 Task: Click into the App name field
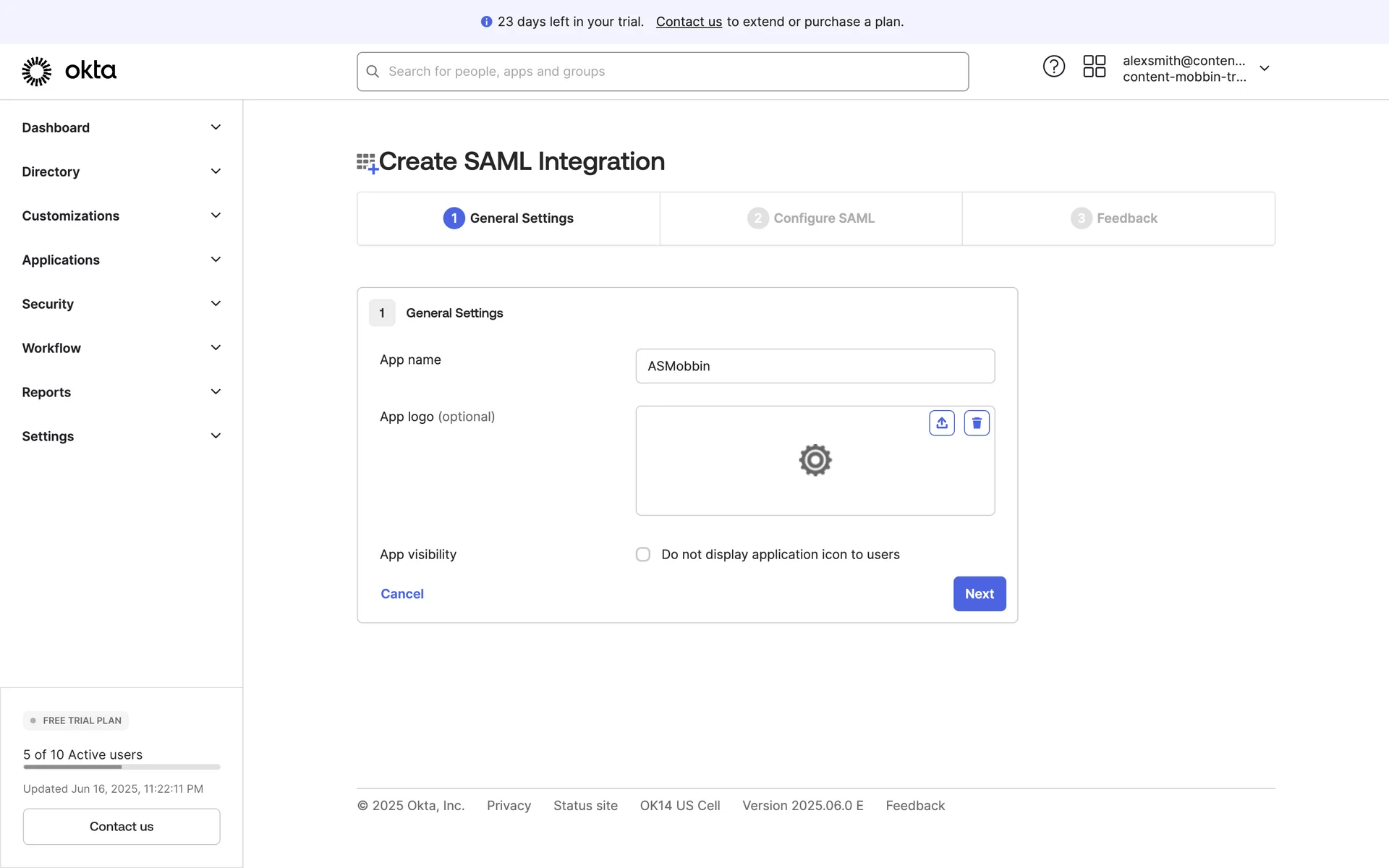tap(815, 366)
